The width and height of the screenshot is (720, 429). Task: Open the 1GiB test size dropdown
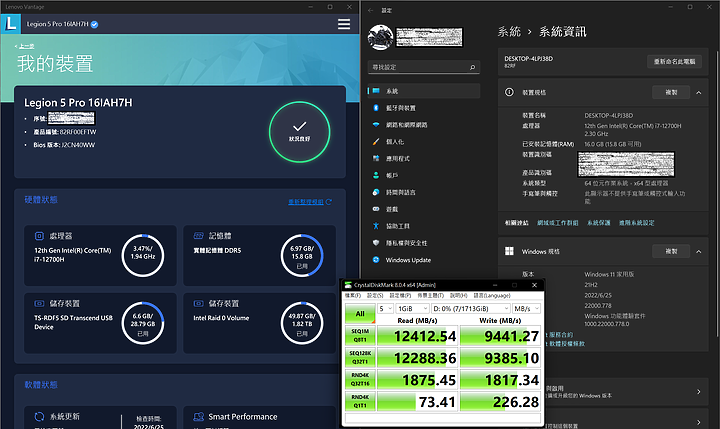point(412,309)
